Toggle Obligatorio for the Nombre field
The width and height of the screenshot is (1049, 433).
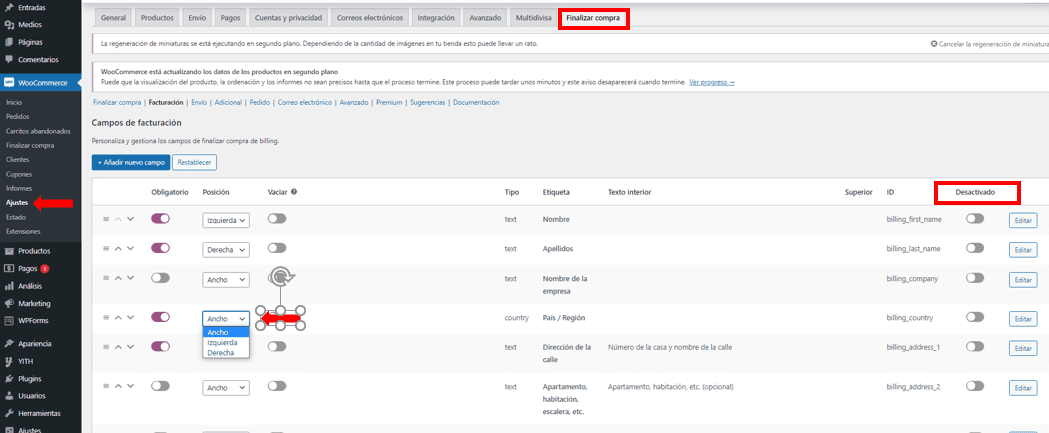click(160, 218)
